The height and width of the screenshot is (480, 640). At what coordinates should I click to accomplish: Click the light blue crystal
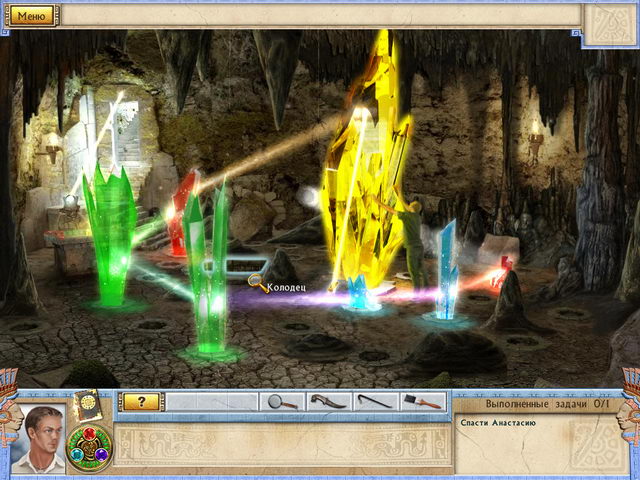click(445, 270)
